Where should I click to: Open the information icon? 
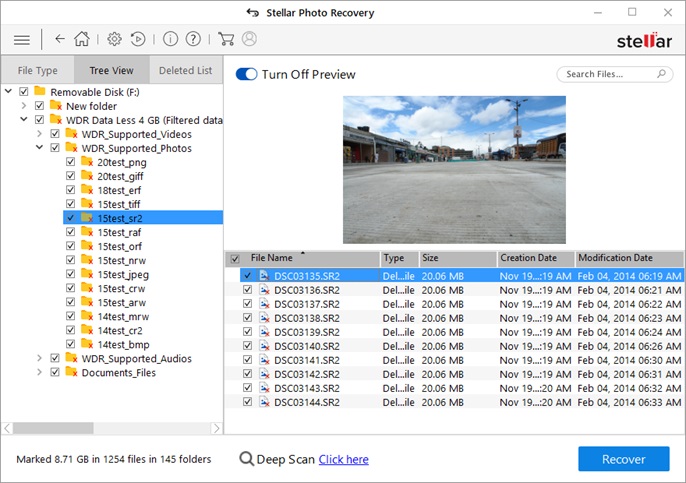click(x=170, y=39)
